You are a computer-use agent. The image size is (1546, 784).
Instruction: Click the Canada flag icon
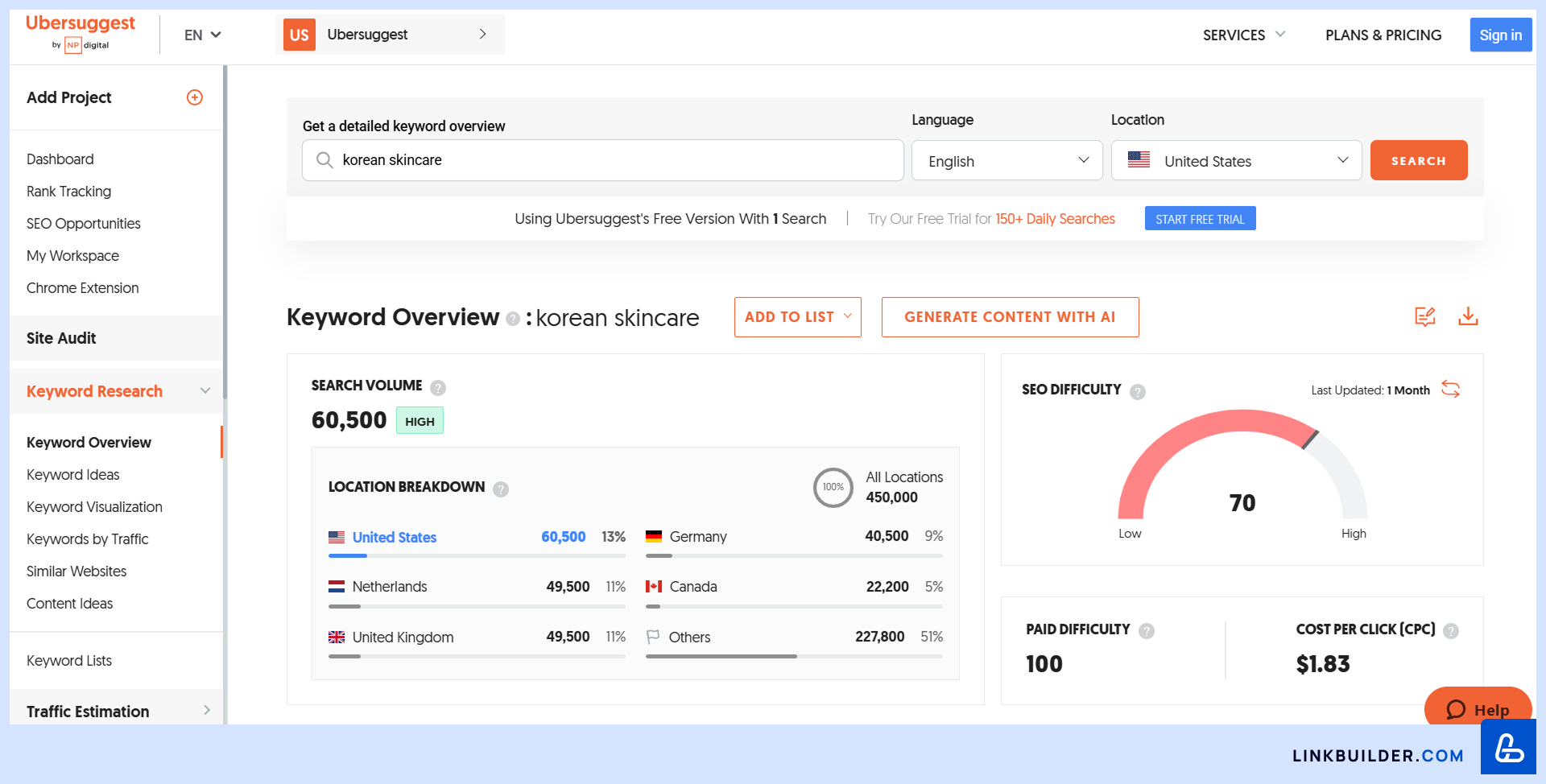click(654, 587)
